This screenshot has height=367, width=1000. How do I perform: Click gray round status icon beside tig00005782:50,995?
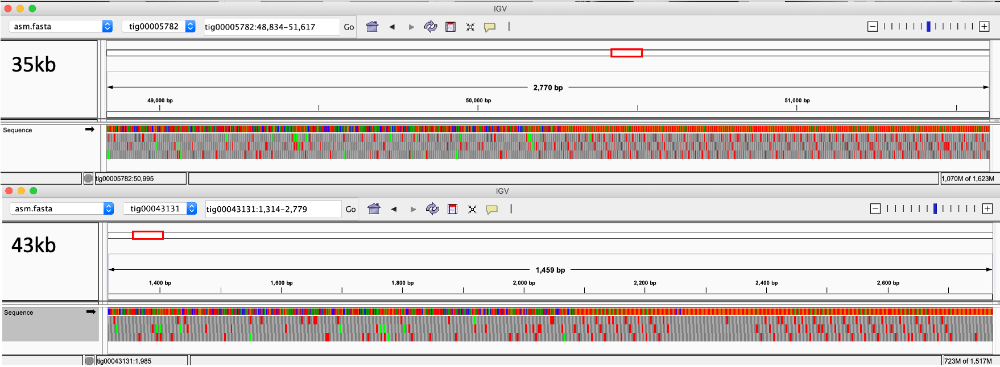coord(89,178)
